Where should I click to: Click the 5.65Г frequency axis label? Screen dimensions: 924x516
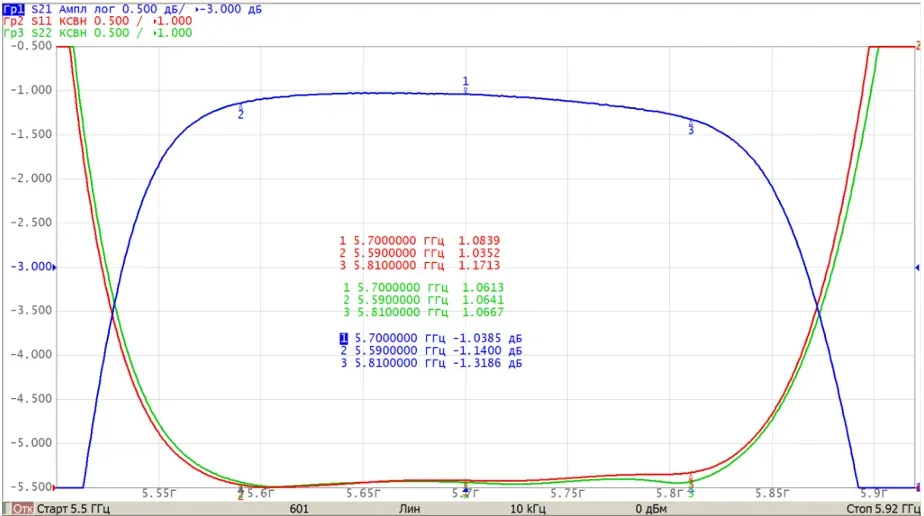coord(364,494)
